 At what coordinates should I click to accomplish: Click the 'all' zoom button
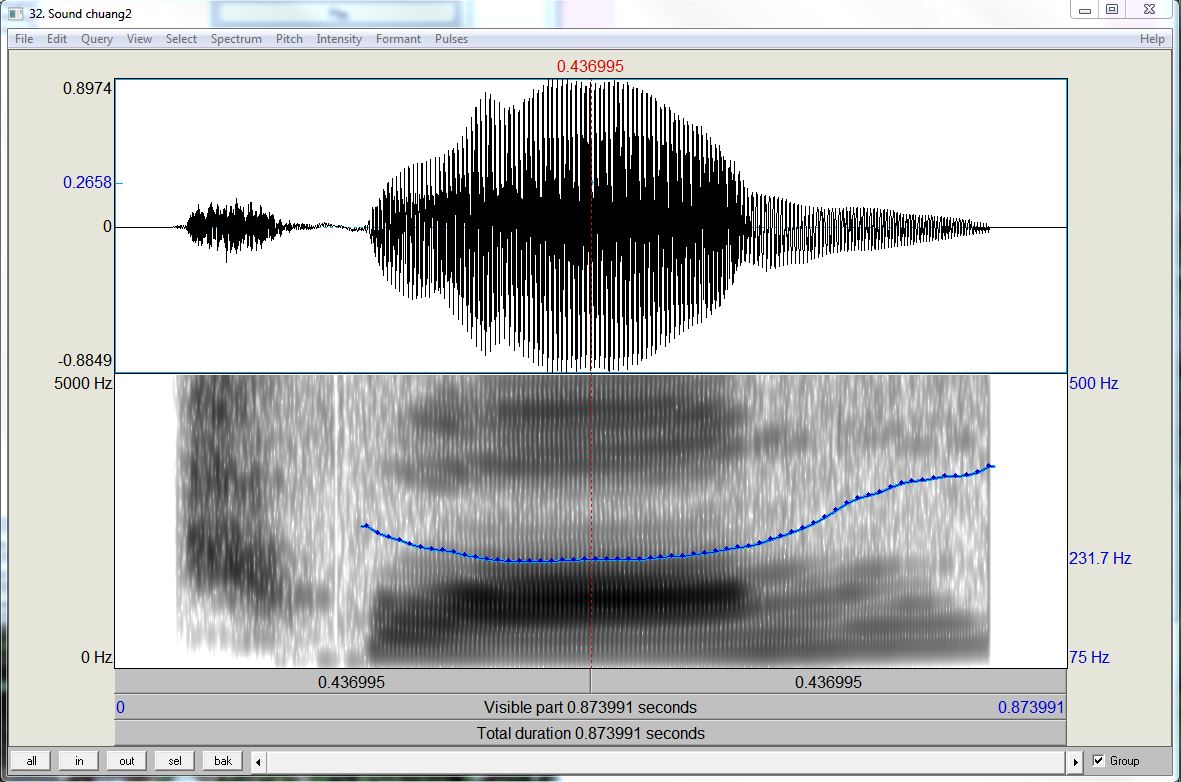[32, 761]
